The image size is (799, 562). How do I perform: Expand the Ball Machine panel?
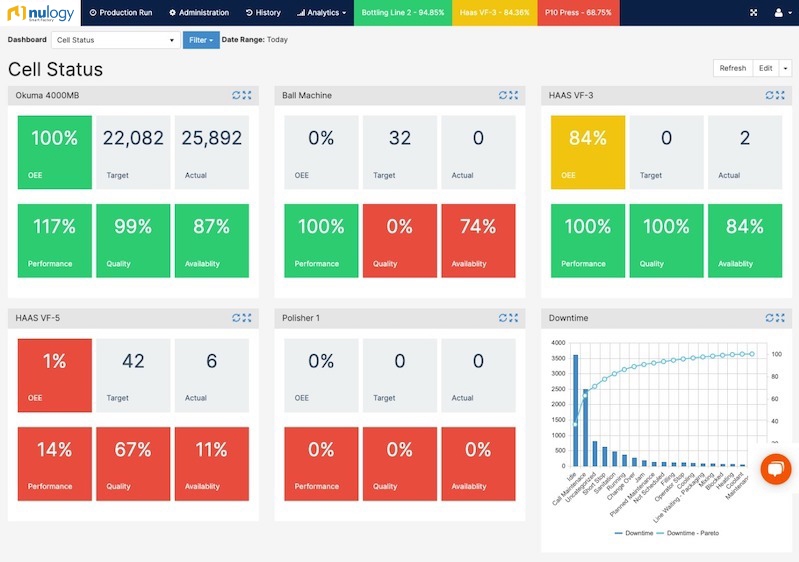(514, 95)
